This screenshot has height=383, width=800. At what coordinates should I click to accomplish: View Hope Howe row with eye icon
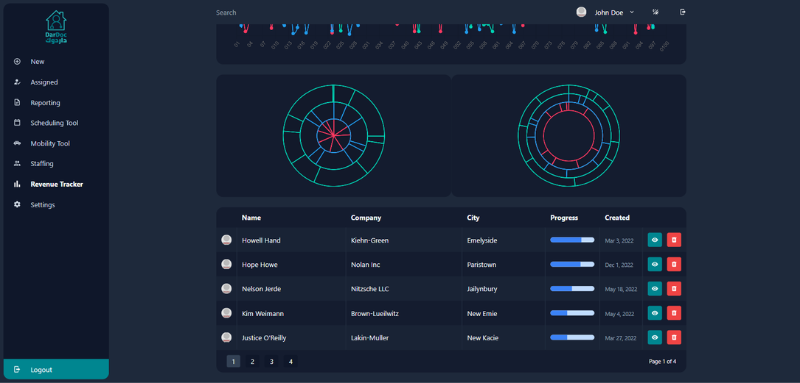(x=655, y=264)
